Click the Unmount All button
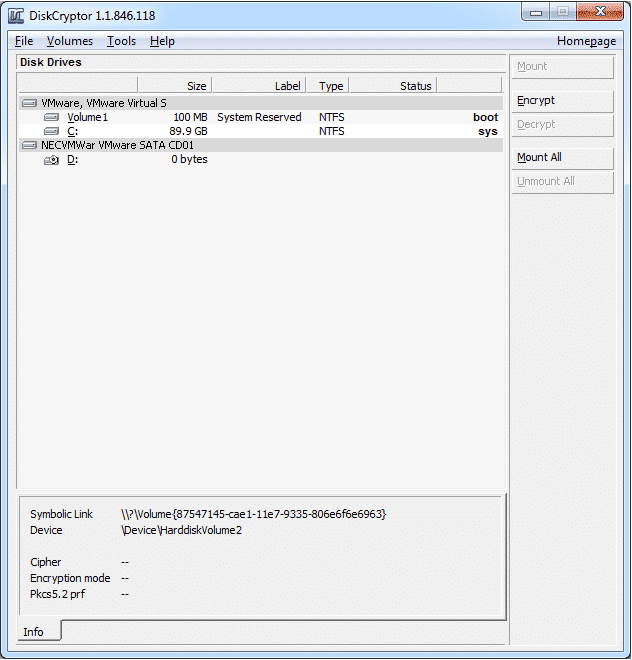632x660 pixels. pos(563,182)
